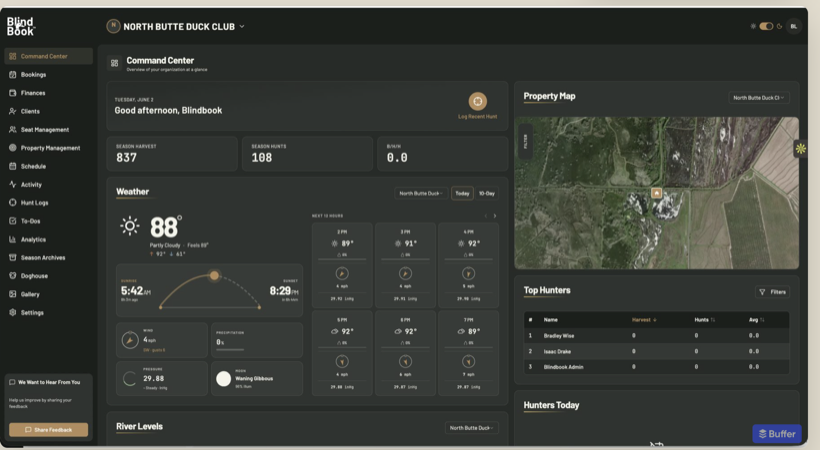Image resolution: width=820 pixels, height=450 pixels.
Task: Click the Share Feedback button
Action: coord(48,430)
